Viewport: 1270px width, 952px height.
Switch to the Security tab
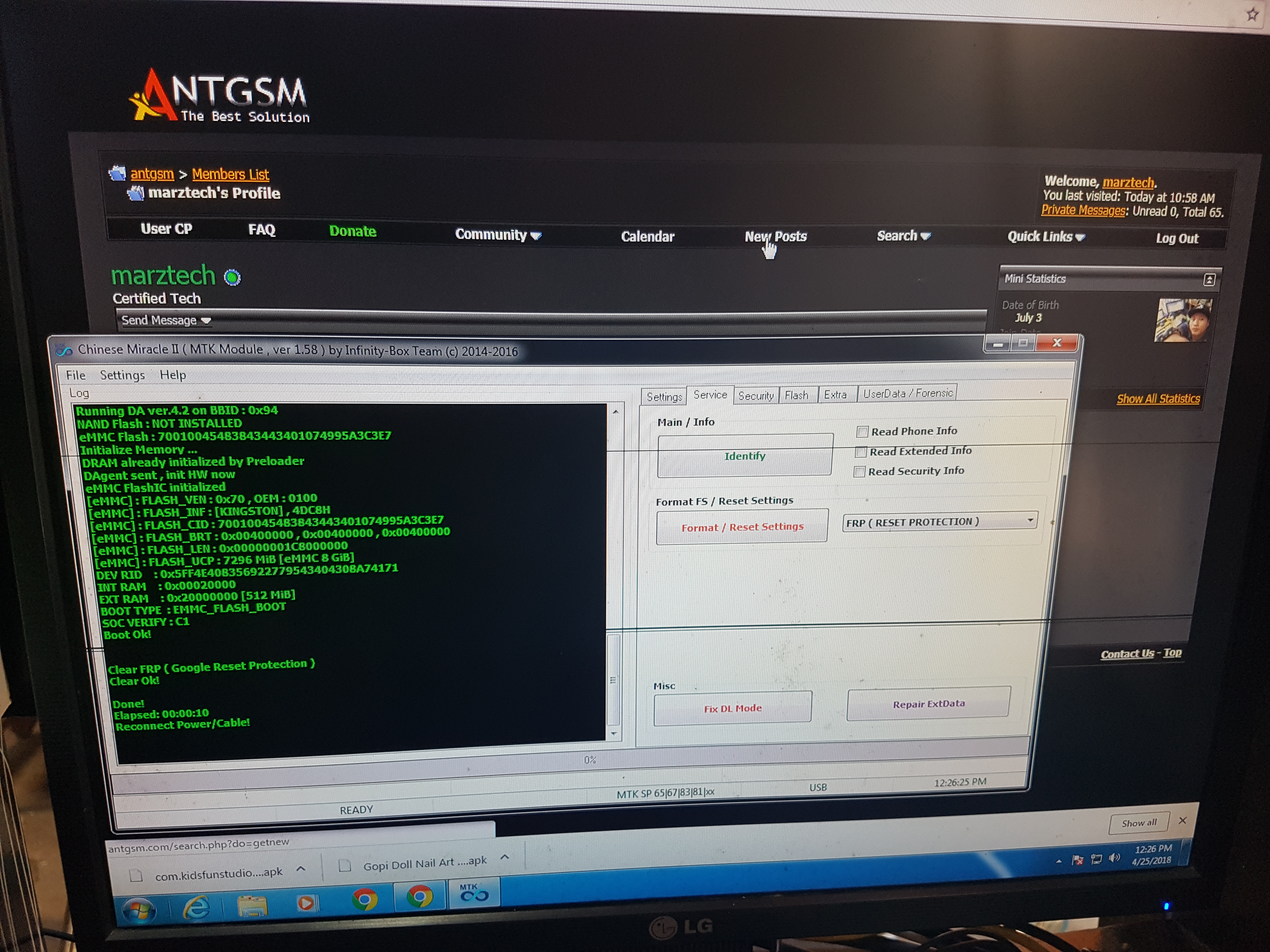[756, 395]
